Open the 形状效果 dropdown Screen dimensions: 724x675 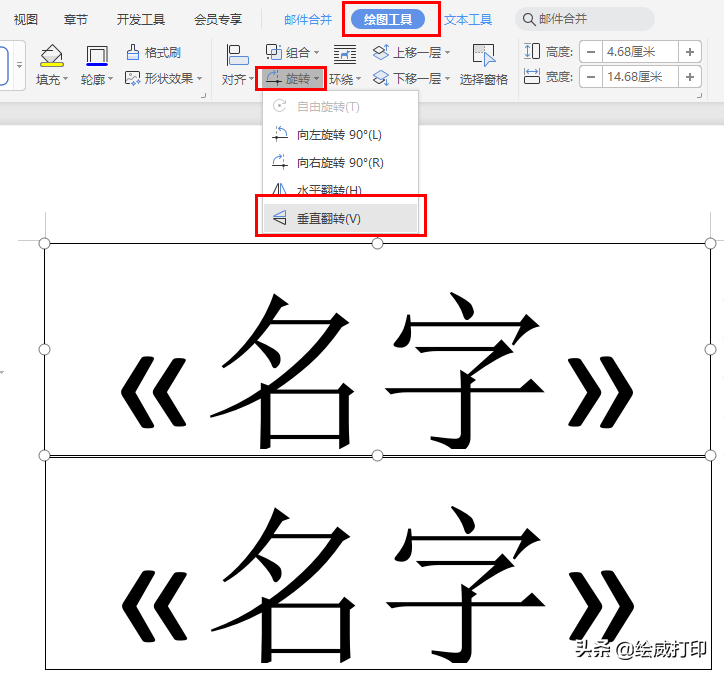[164, 78]
